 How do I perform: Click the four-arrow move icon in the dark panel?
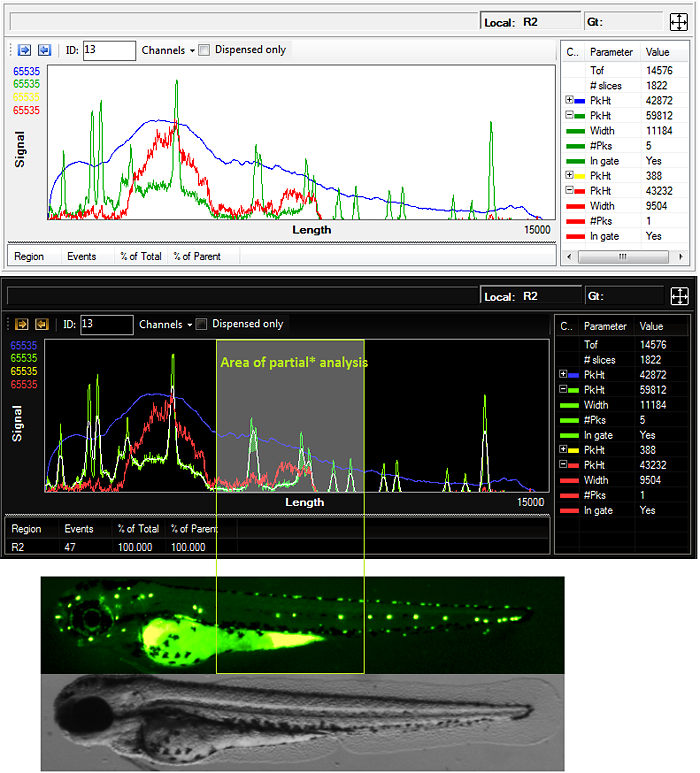coord(679,296)
